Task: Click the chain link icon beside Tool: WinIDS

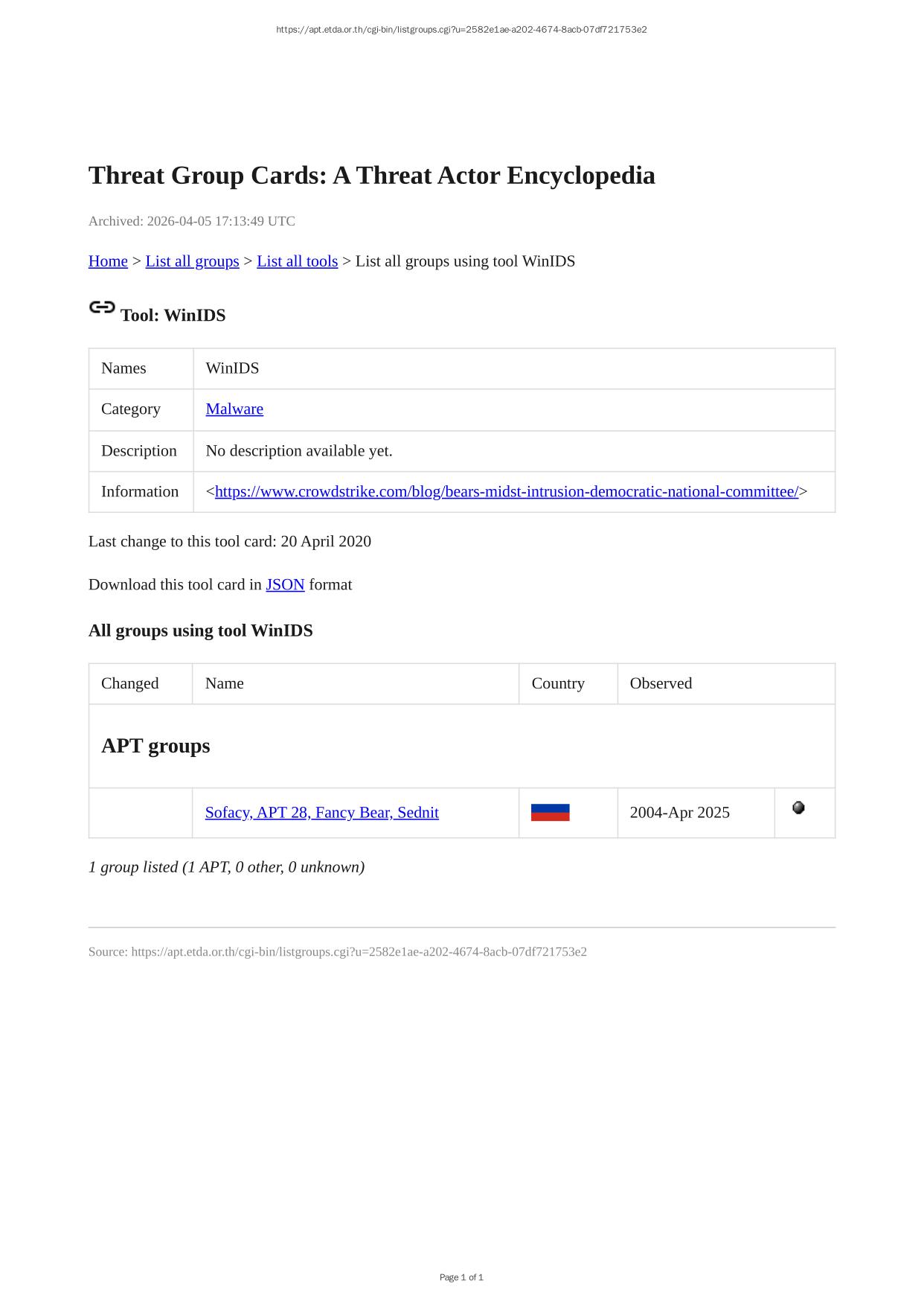Action: [x=102, y=307]
